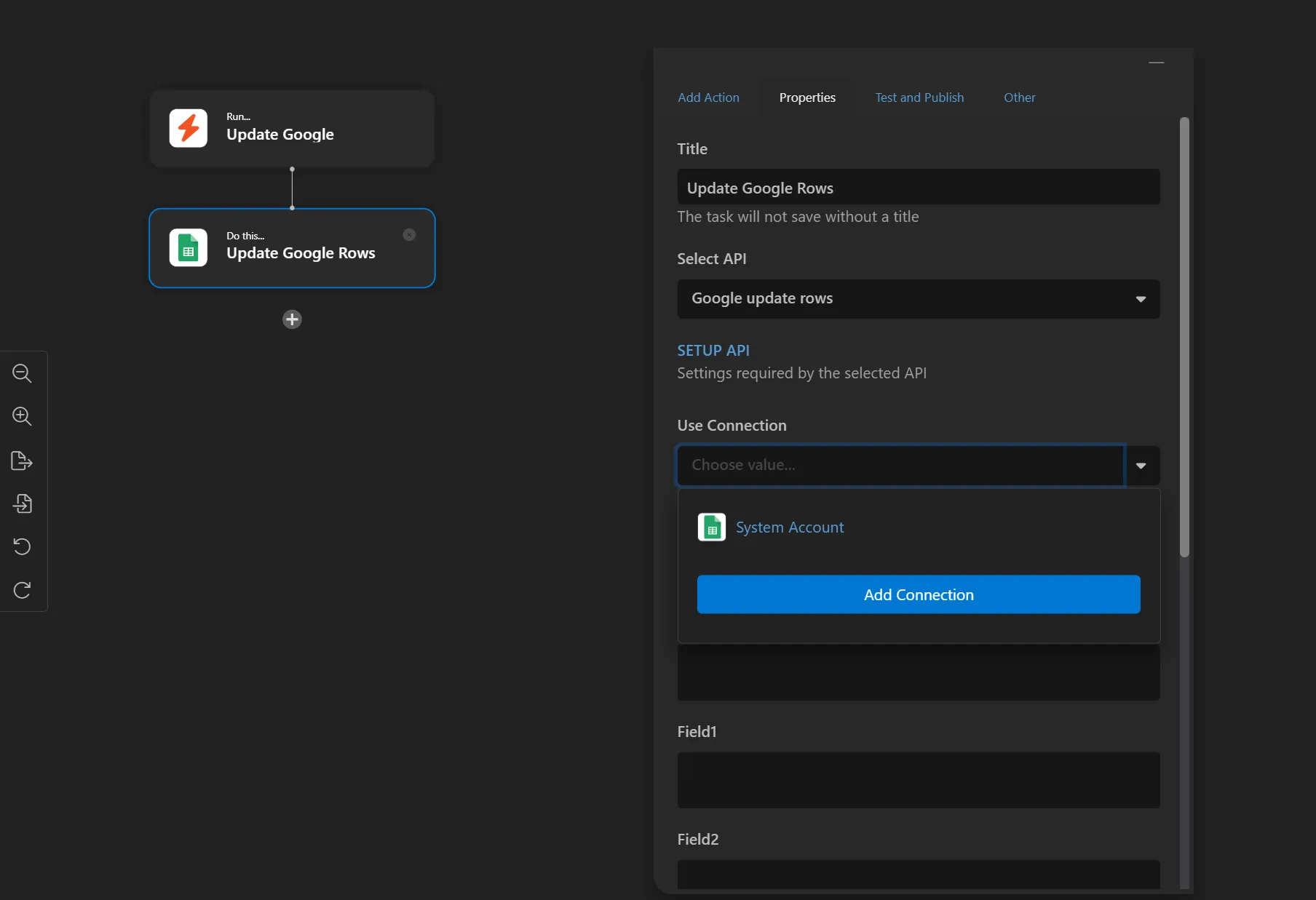Image resolution: width=1316 pixels, height=900 pixels.
Task: Choose System Account from connection list
Action: (790, 527)
